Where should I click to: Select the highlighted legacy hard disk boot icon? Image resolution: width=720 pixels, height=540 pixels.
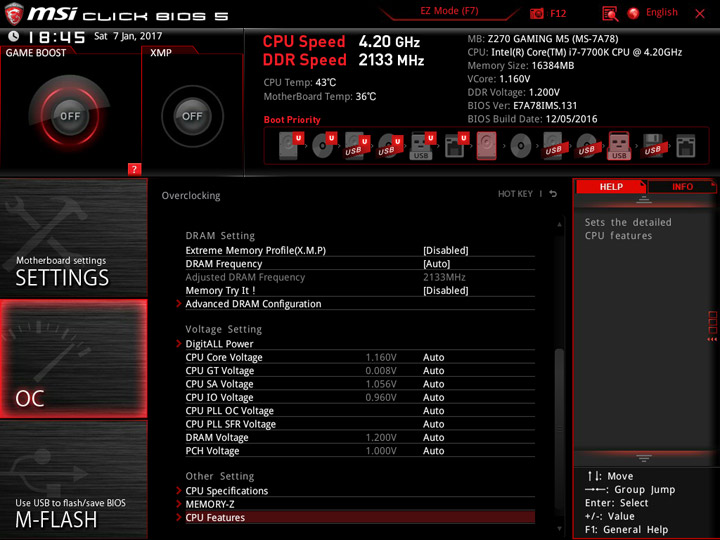pyautogui.click(x=486, y=146)
